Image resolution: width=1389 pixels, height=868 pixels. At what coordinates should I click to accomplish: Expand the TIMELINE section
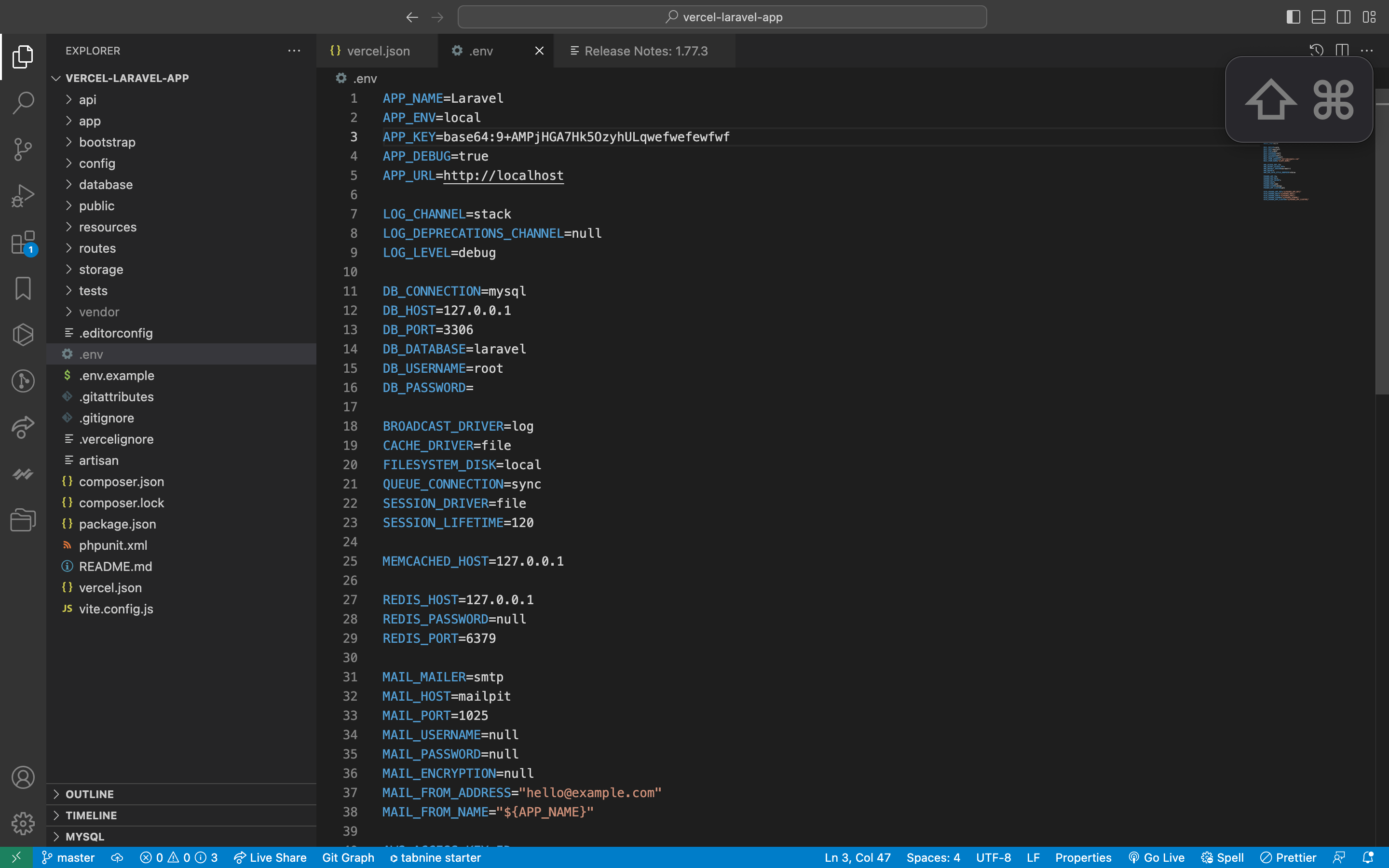pyautogui.click(x=181, y=816)
